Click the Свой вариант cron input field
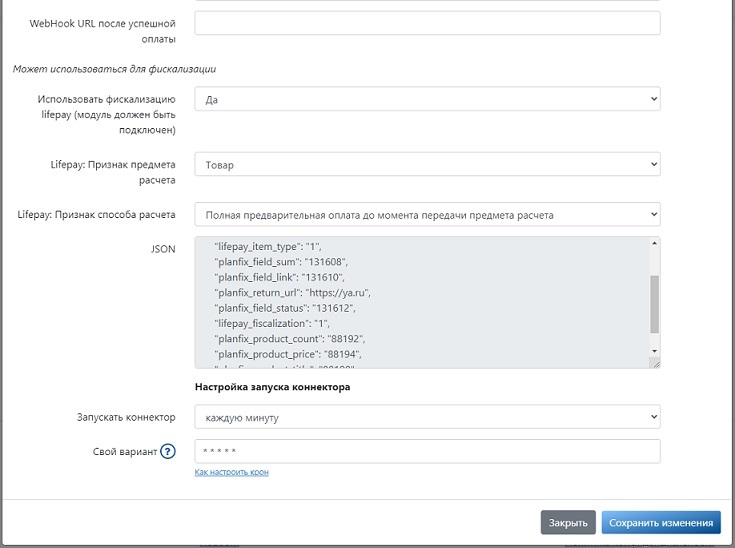The image size is (735, 548). coord(428,451)
